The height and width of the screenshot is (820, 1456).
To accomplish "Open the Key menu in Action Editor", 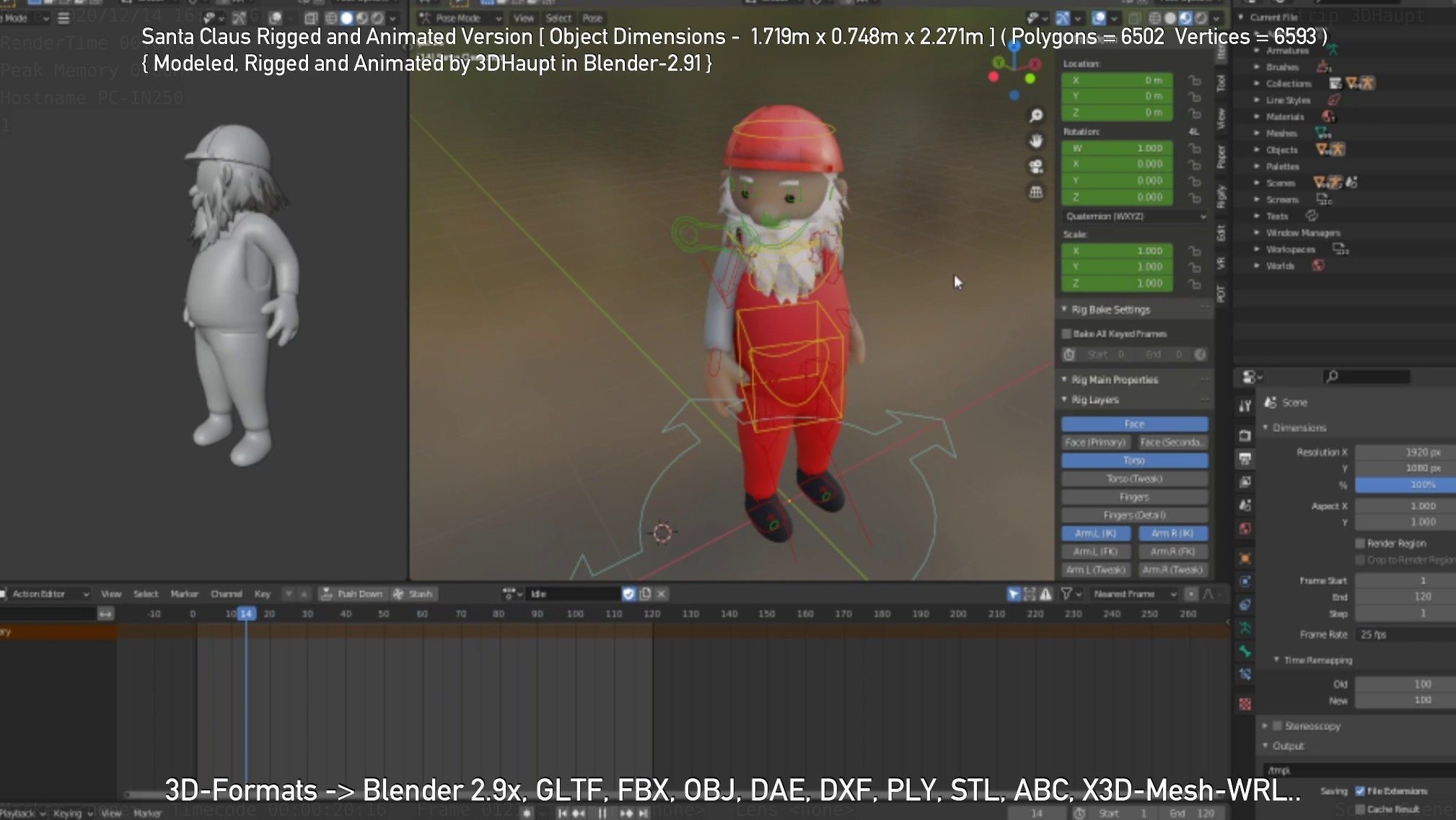I will (262, 593).
